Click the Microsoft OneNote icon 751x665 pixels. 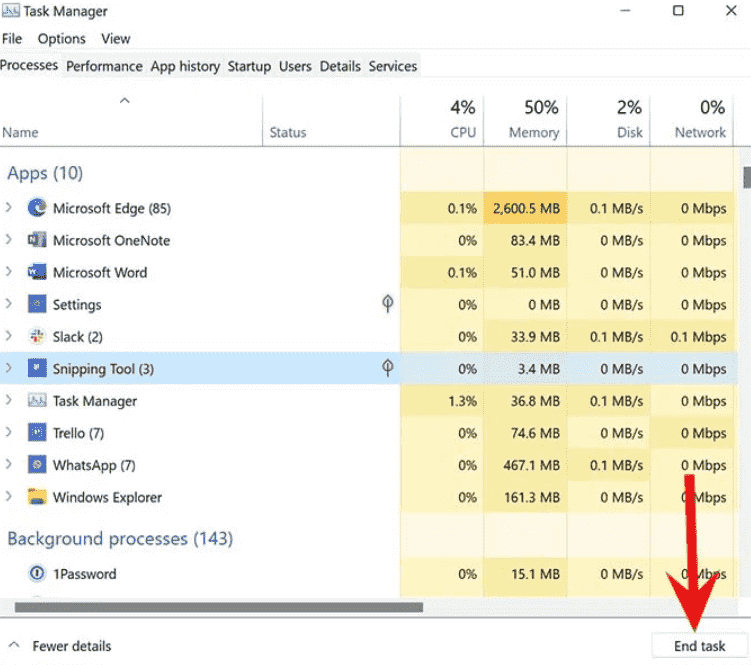[37, 240]
